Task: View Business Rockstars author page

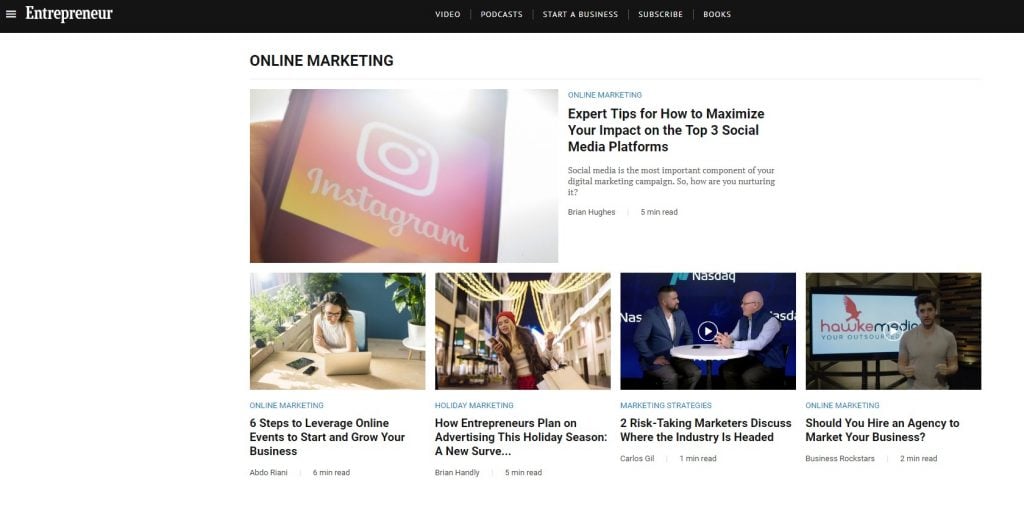Action: 840,458
